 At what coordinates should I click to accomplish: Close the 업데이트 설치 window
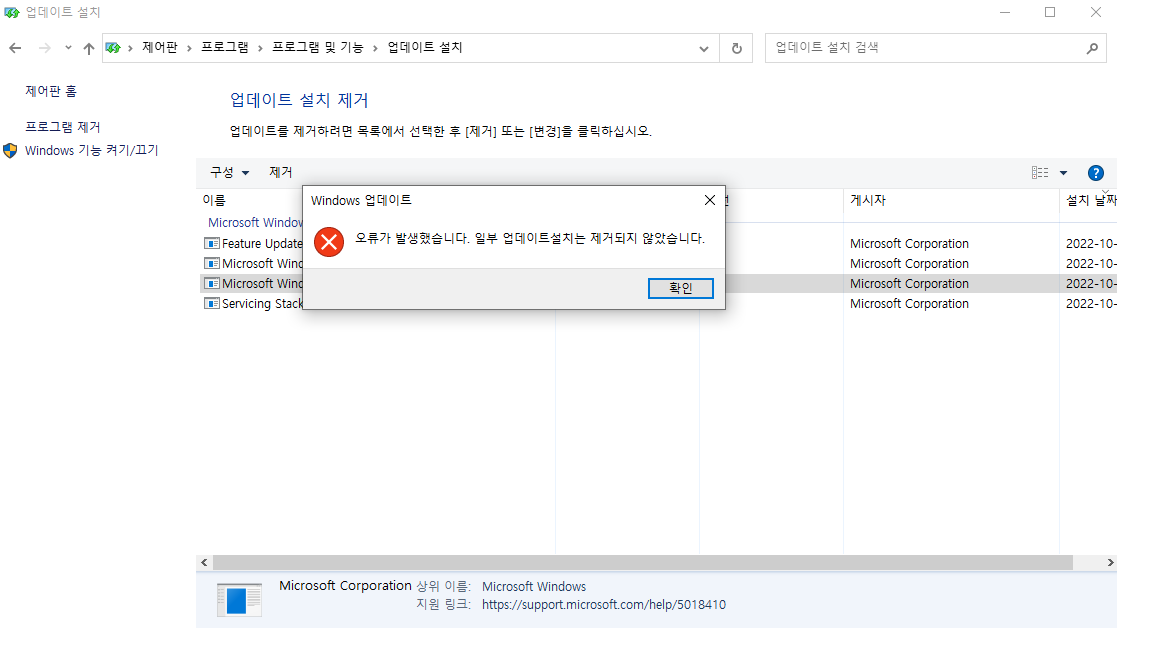click(x=1095, y=12)
